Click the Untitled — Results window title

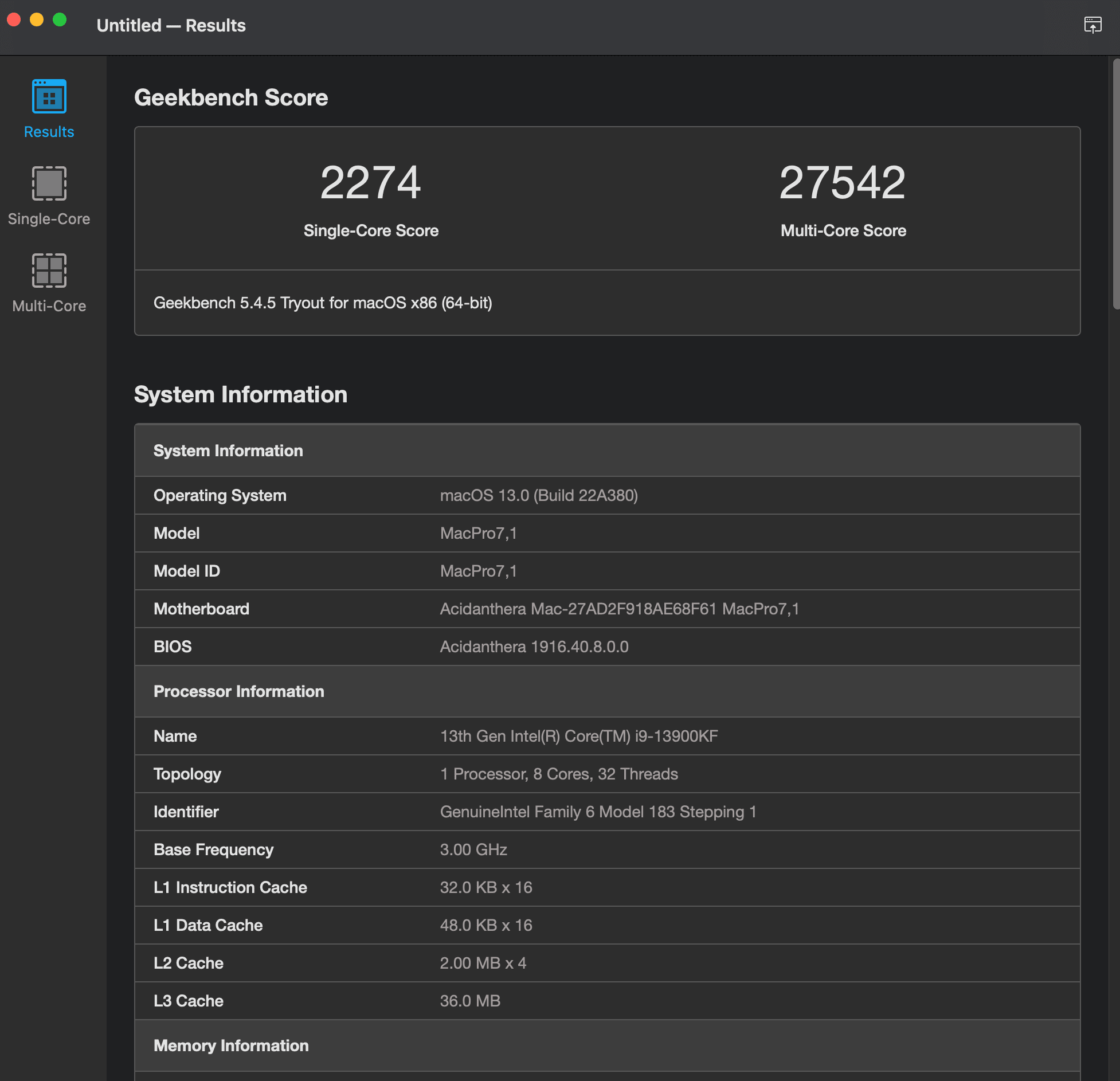tap(171, 25)
